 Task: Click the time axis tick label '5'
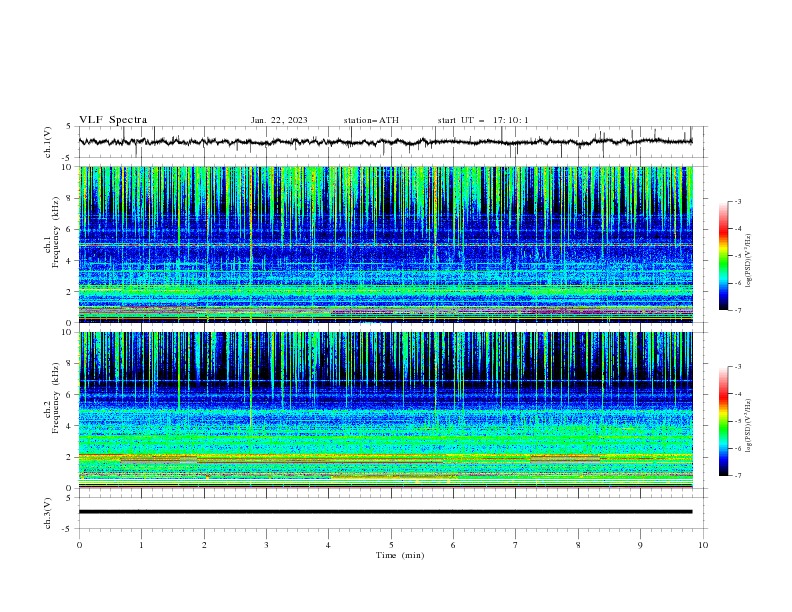(x=391, y=545)
